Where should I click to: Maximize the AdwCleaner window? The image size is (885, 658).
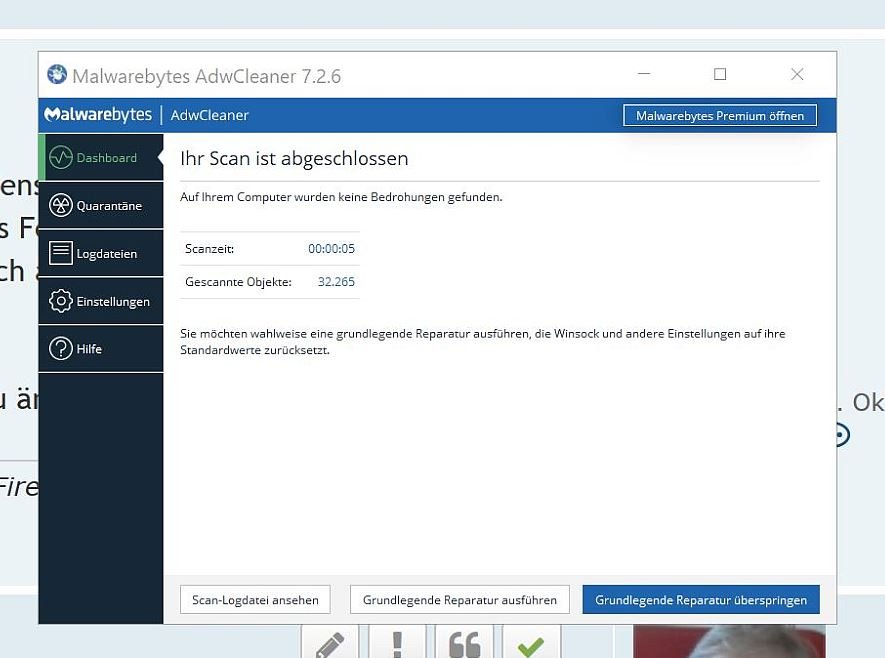click(x=720, y=75)
